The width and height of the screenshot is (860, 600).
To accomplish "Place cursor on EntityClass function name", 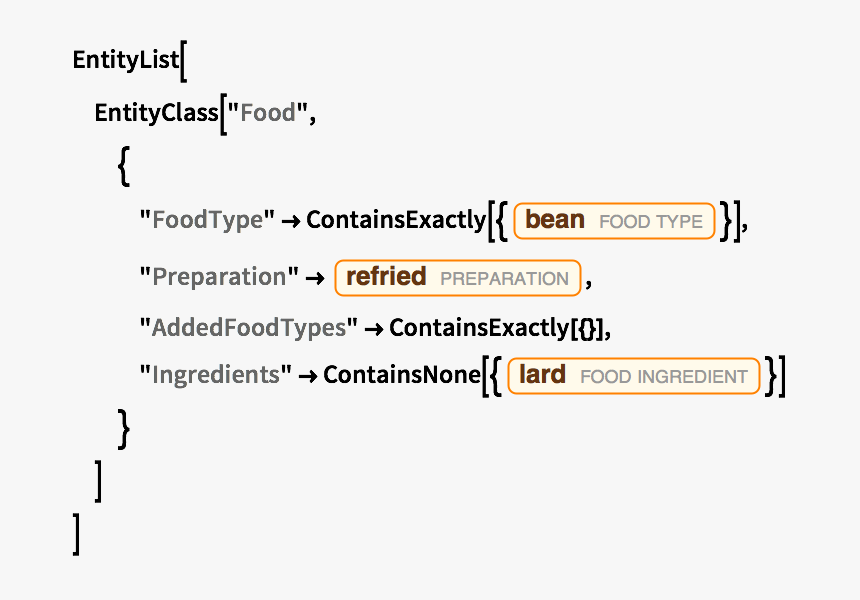I will 156,113.
